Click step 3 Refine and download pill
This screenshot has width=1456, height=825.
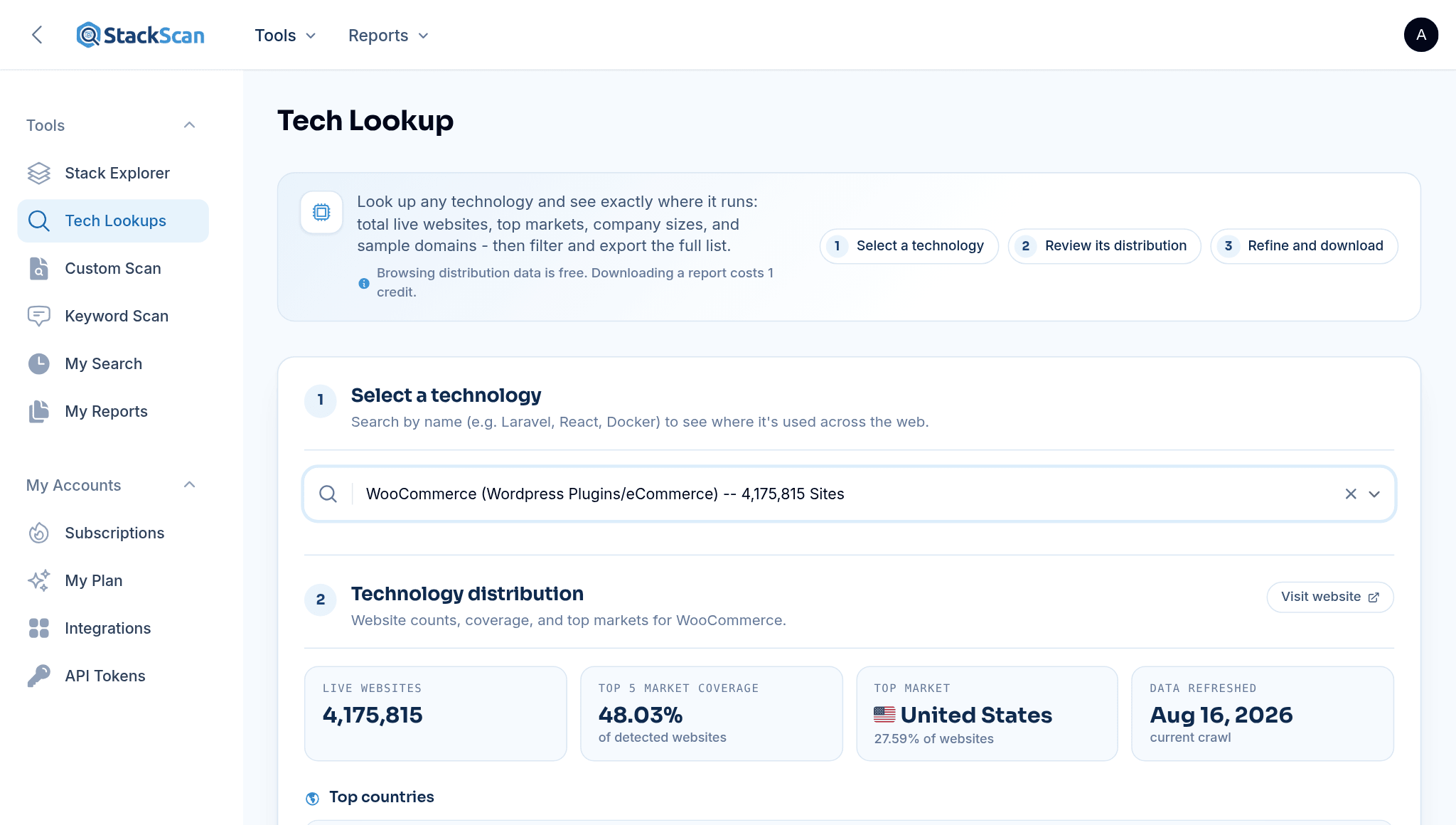(x=1304, y=246)
